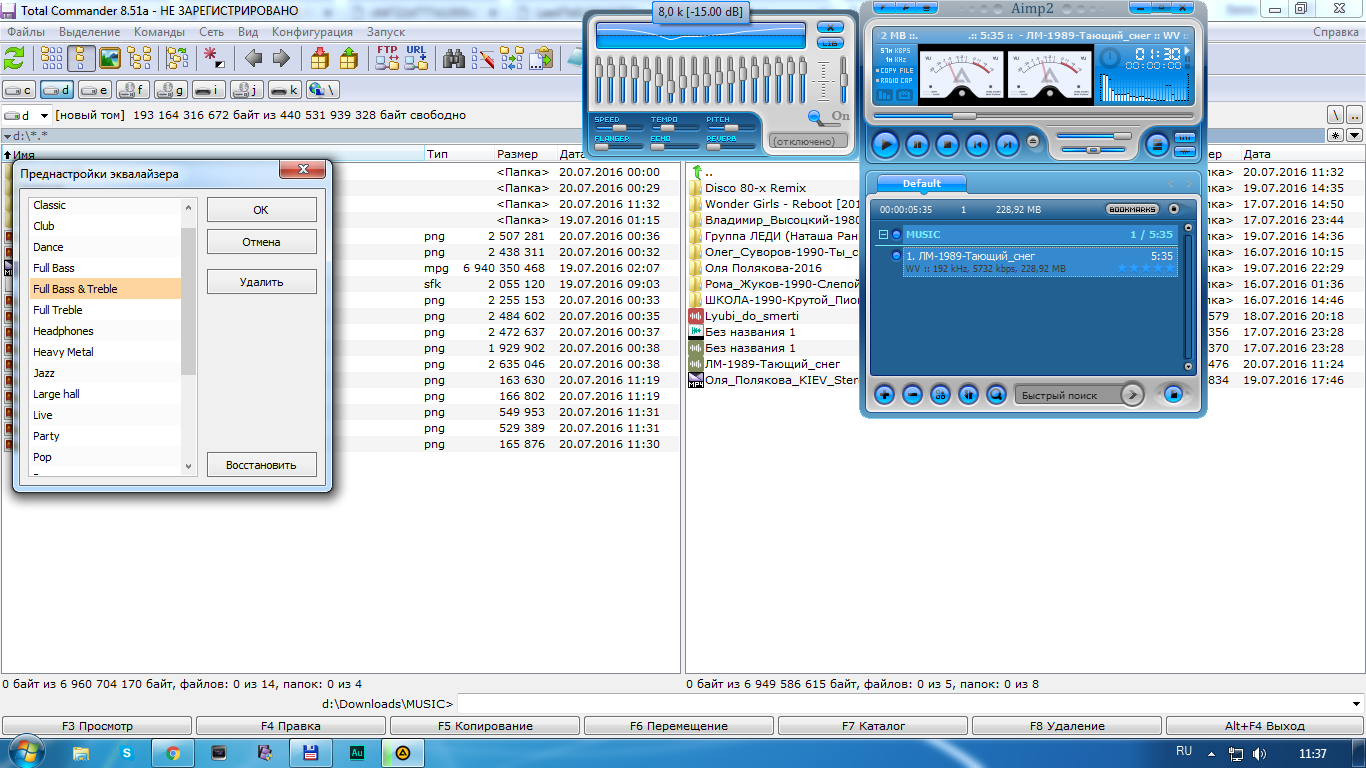Image resolution: width=1366 pixels, height=768 pixels.
Task: Click the invert selection asterisk icon
Action: point(214,58)
